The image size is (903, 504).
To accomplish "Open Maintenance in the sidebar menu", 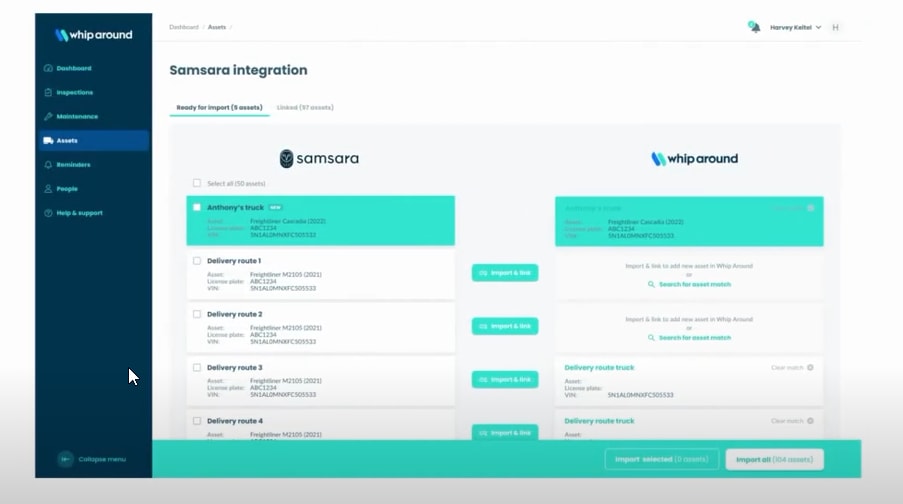I will (x=77, y=116).
